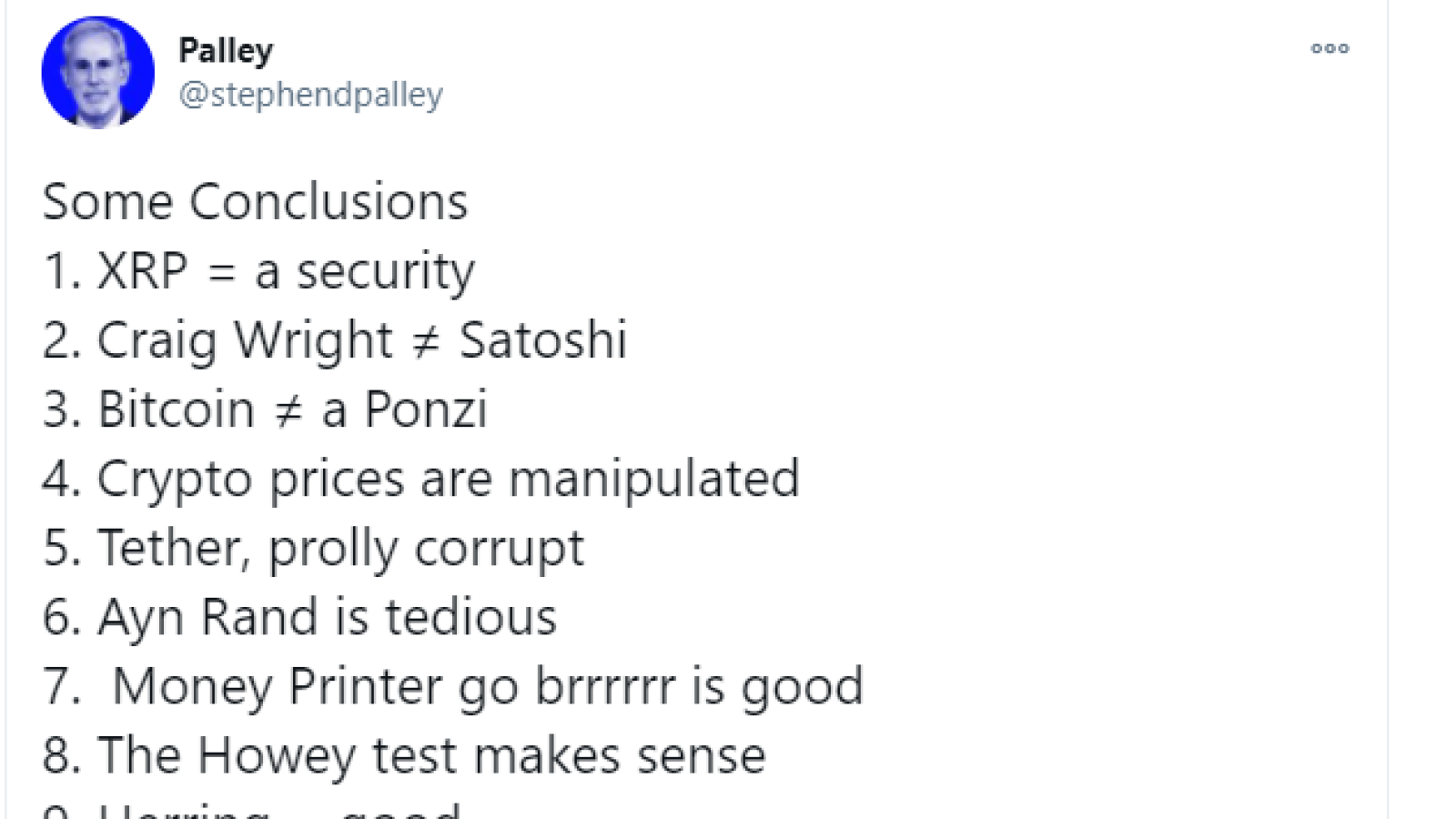Click 'Money Printer' in line 7
Image resolution: width=1456 pixels, height=819 pixels.
278,686
